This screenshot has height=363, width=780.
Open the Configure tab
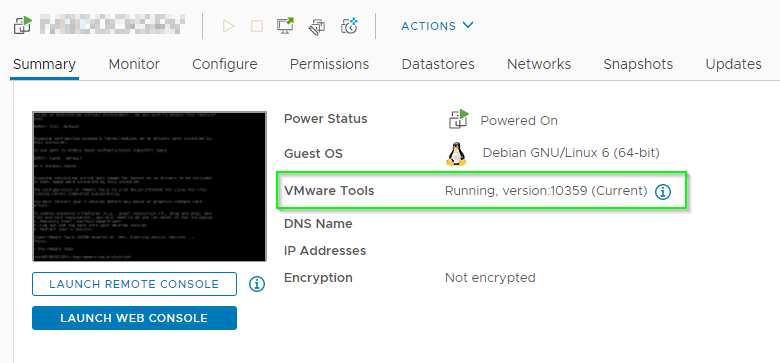point(225,64)
